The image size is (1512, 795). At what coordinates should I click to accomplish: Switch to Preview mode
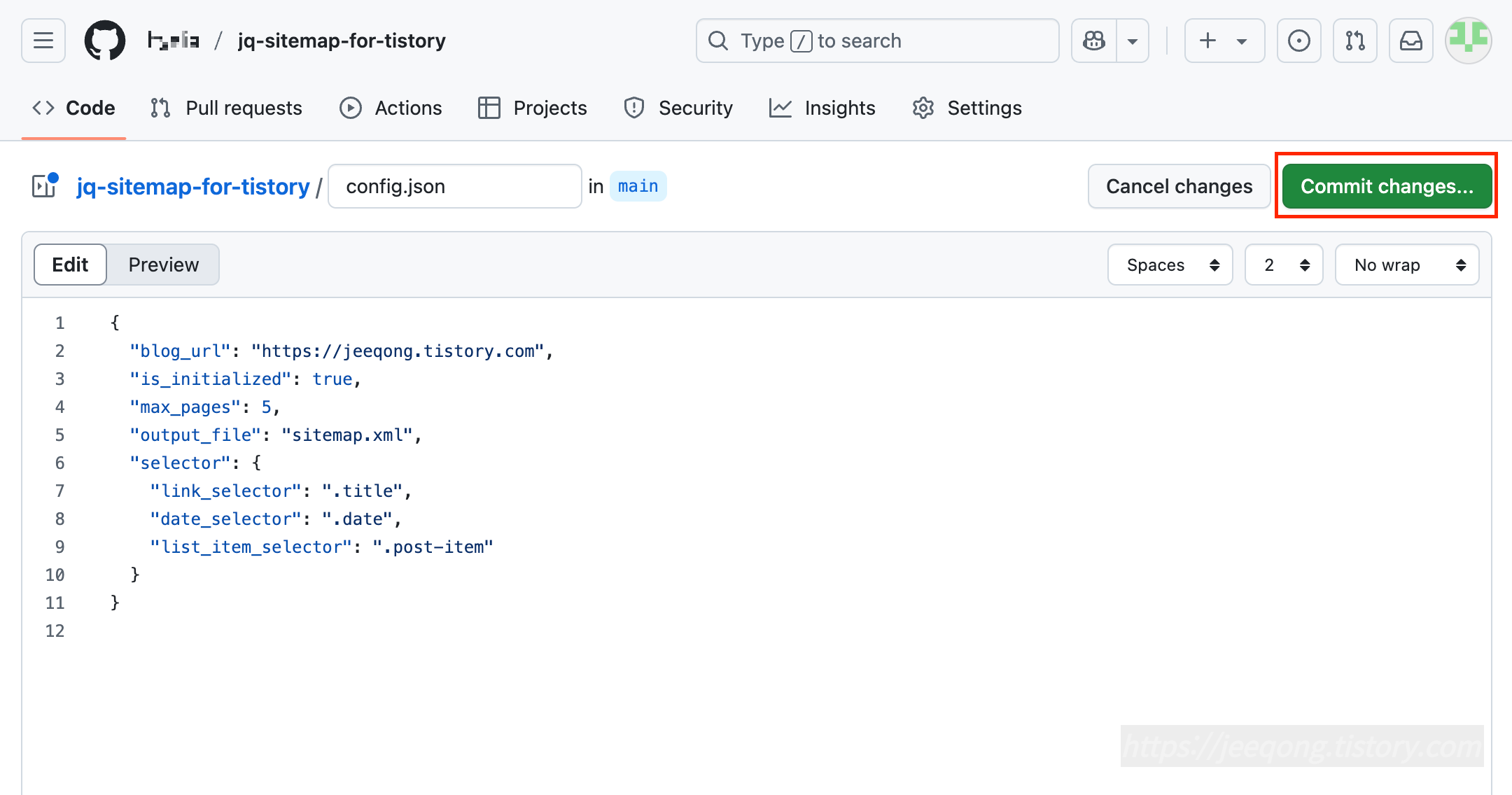pos(163,265)
